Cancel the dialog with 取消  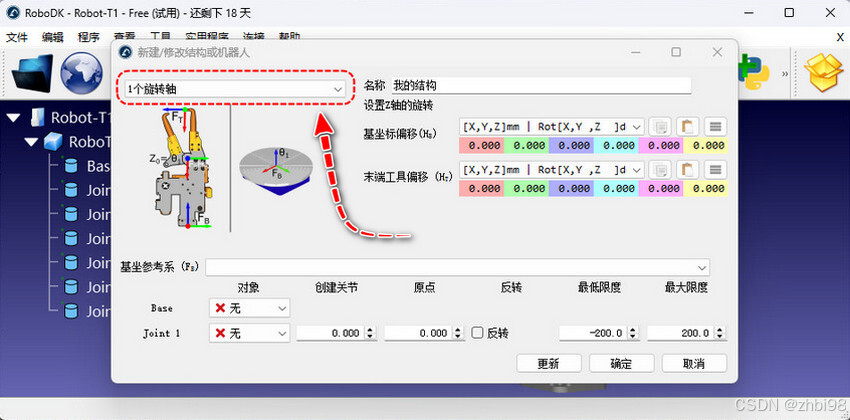(x=694, y=364)
